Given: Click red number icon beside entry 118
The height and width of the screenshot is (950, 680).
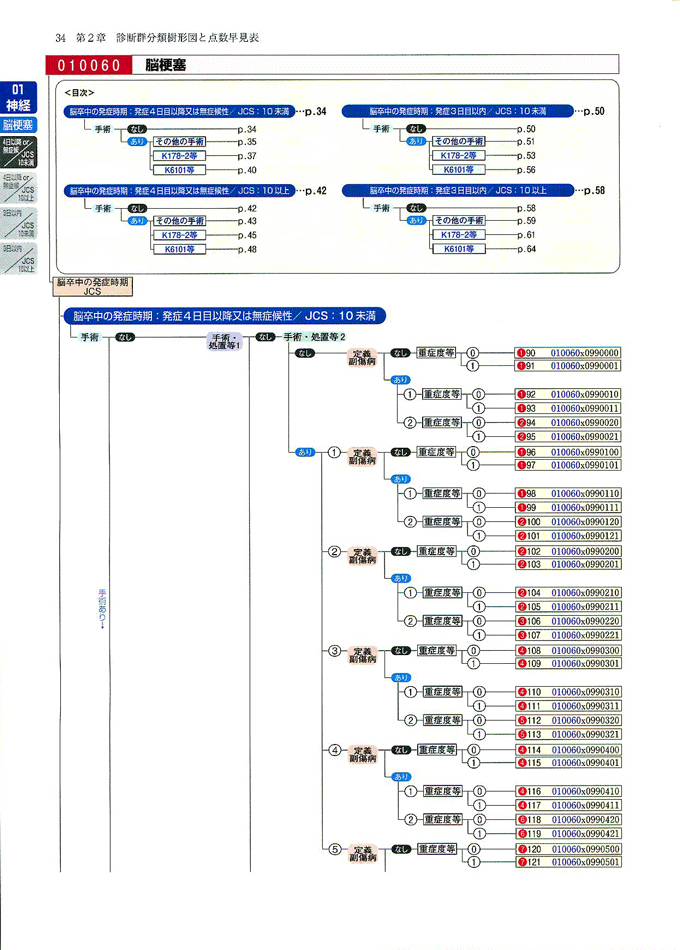Looking at the screenshot, I should (521, 819).
